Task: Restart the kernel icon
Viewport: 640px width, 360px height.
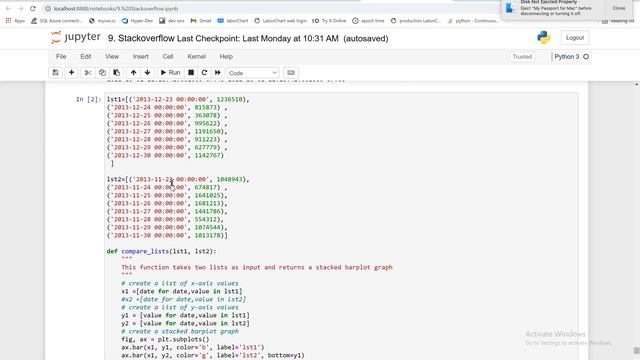Action: [x=204, y=73]
